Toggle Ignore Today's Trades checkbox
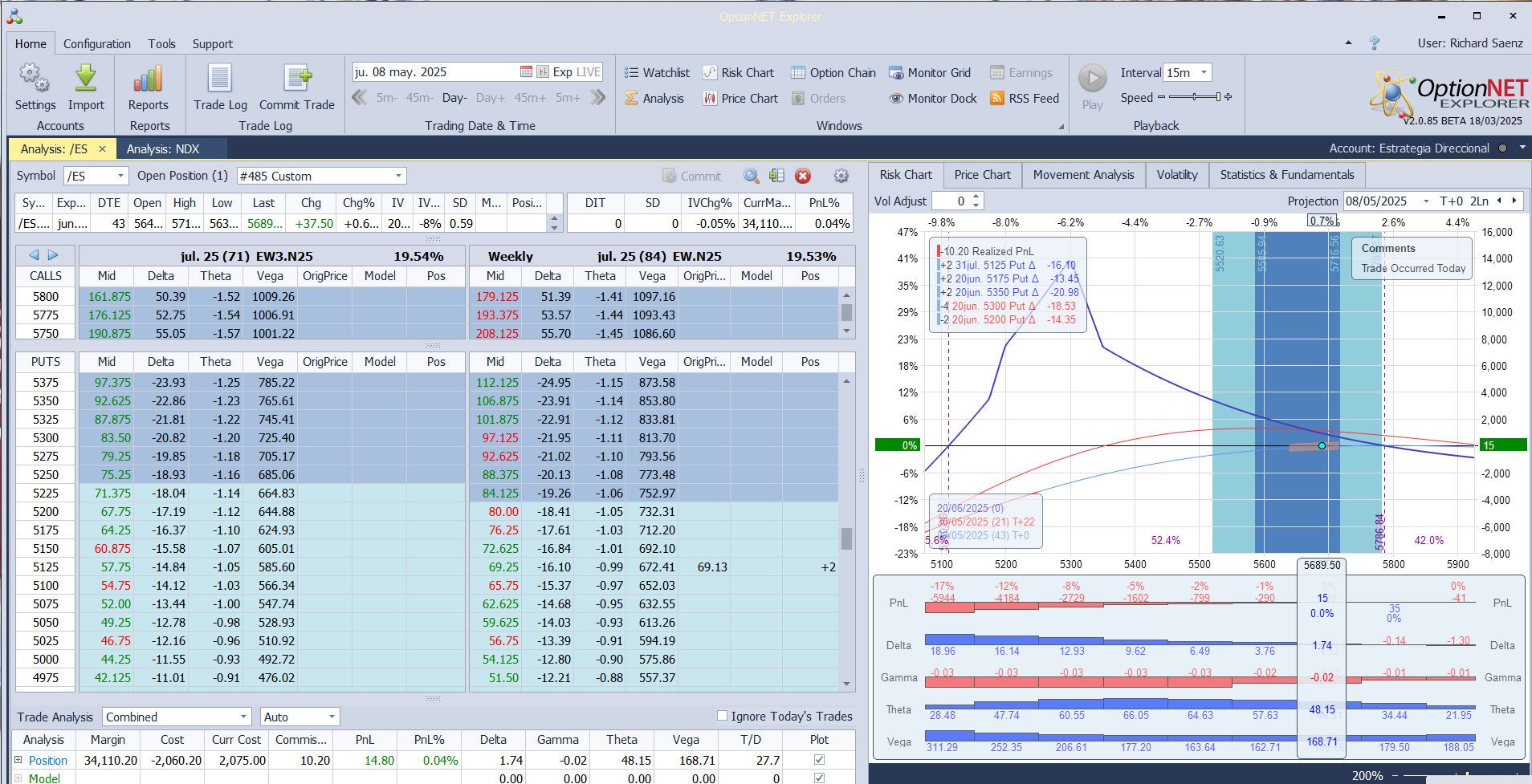Viewport: 1532px width, 784px height. [722, 716]
